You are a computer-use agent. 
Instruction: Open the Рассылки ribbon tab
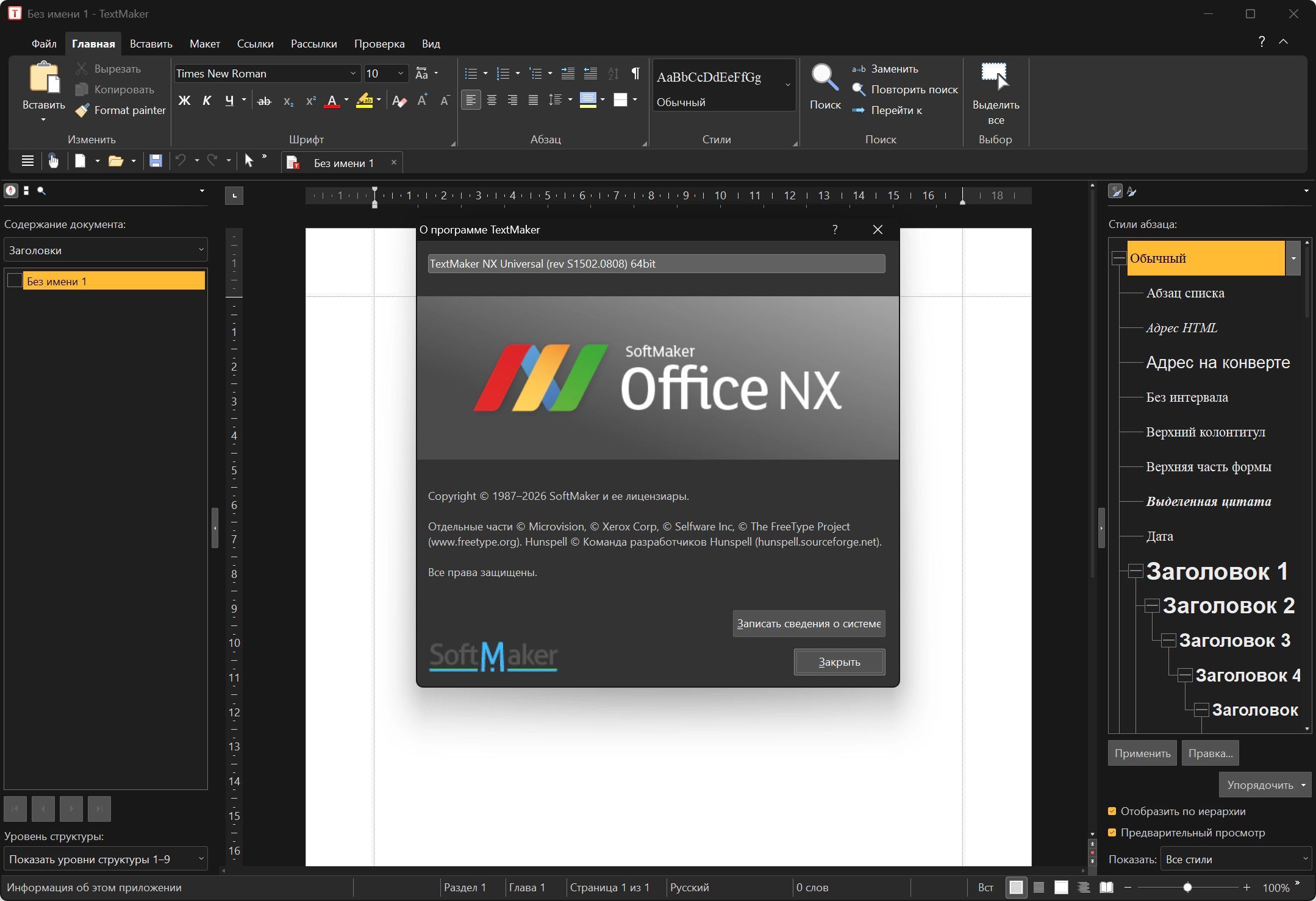pyautogui.click(x=313, y=44)
